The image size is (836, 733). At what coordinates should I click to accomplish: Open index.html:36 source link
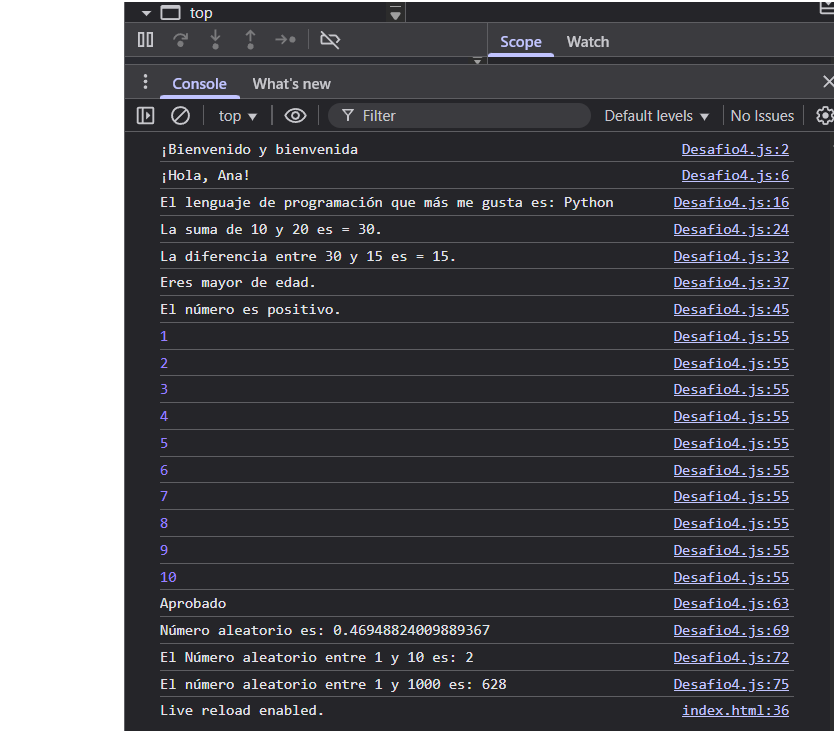(x=735, y=711)
